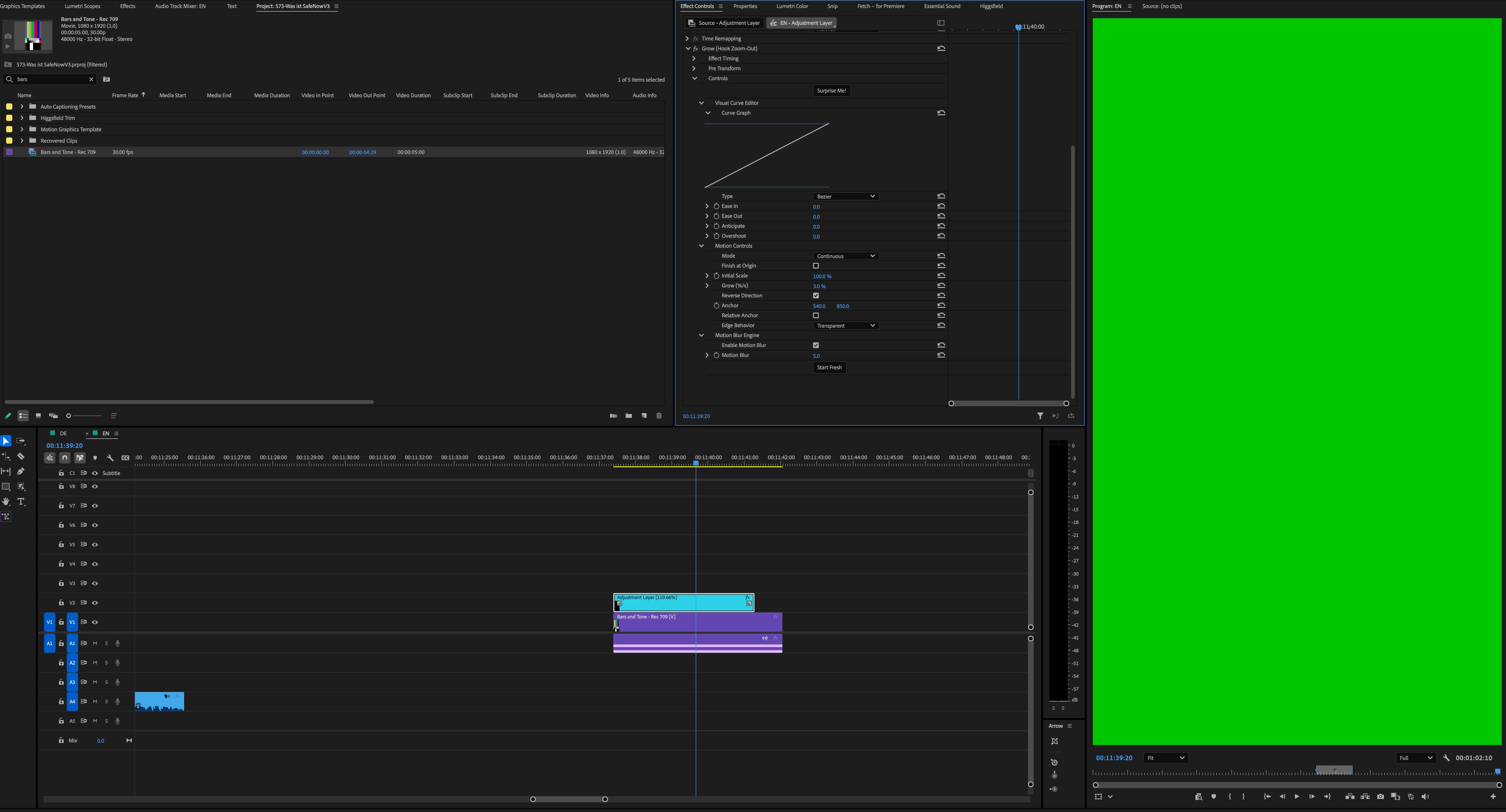The width and height of the screenshot is (1506, 812).
Task: Select the Track Select Forward tool
Action: coord(21,441)
